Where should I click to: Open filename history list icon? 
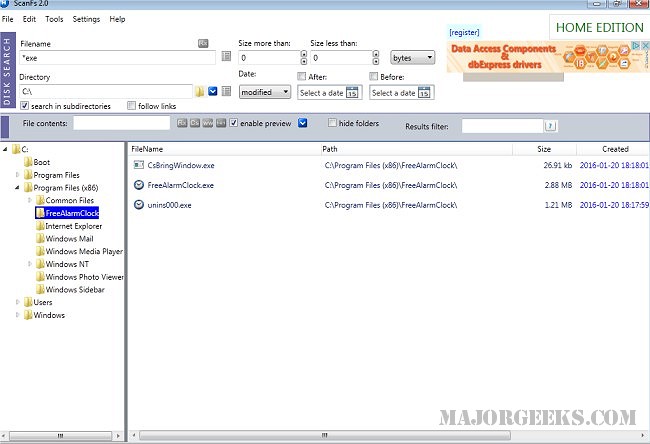pyautogui.click(x=226, y=58)
